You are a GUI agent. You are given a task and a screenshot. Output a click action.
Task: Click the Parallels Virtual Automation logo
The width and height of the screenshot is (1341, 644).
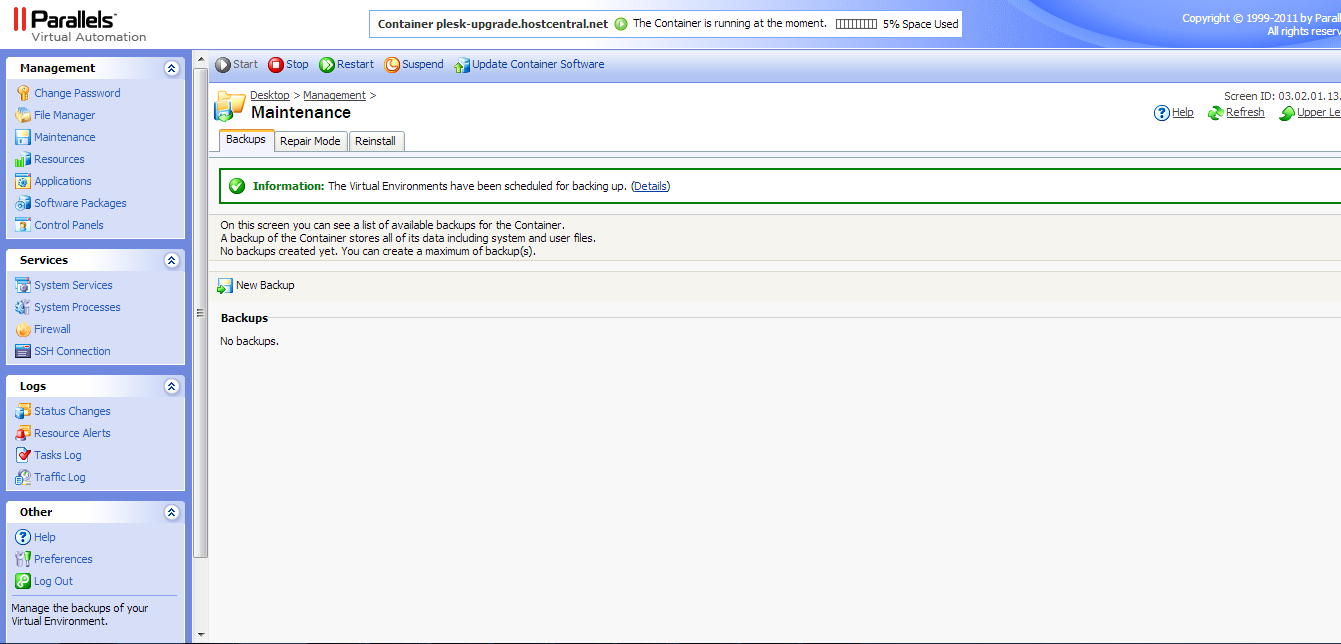click(80, 26)
